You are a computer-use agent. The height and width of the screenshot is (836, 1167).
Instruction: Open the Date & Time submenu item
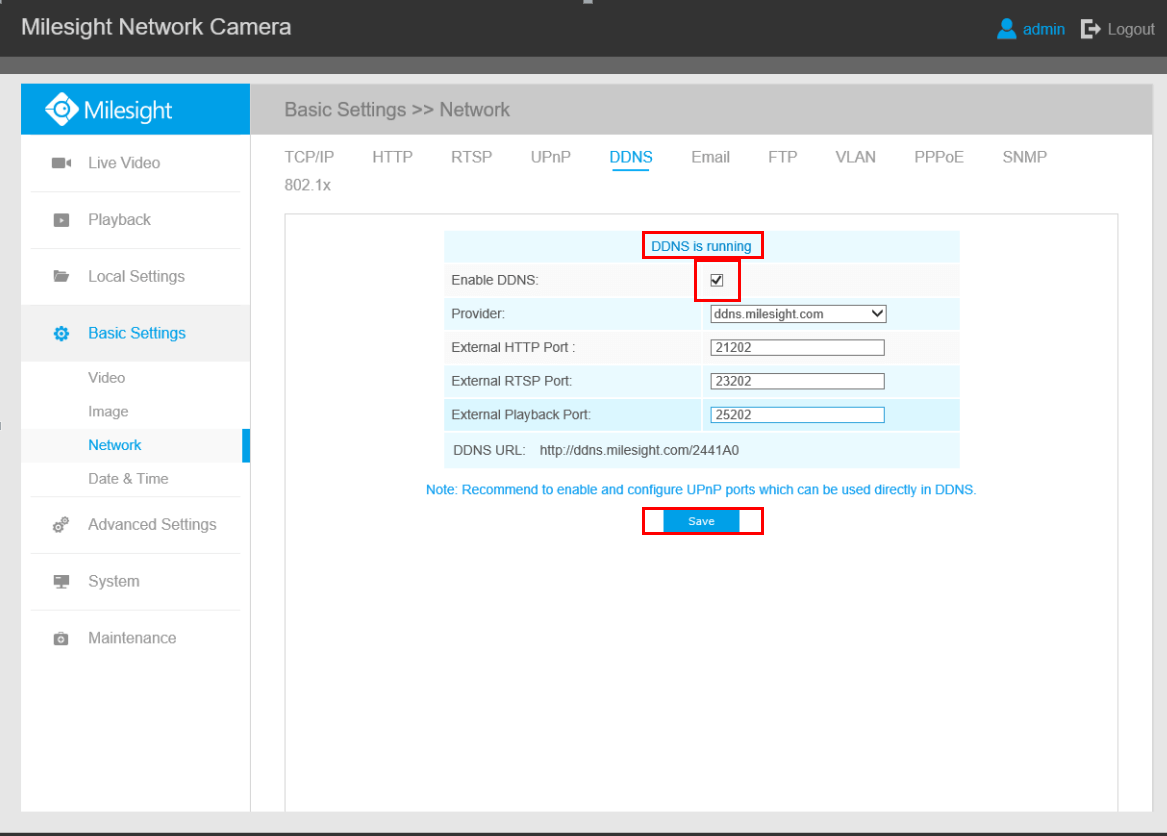tap(128, 479)
